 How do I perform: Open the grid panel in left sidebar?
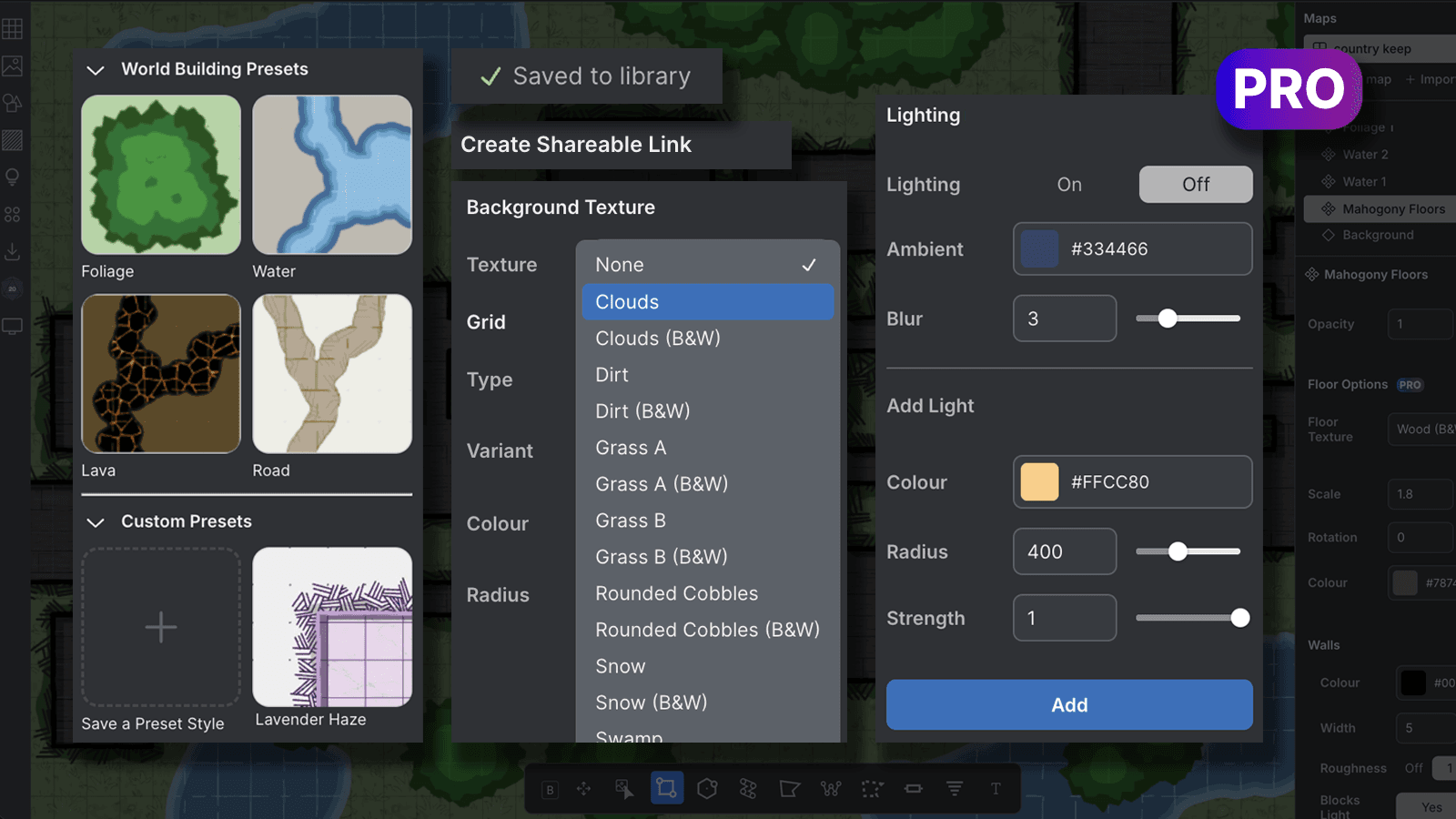(13, 28)
